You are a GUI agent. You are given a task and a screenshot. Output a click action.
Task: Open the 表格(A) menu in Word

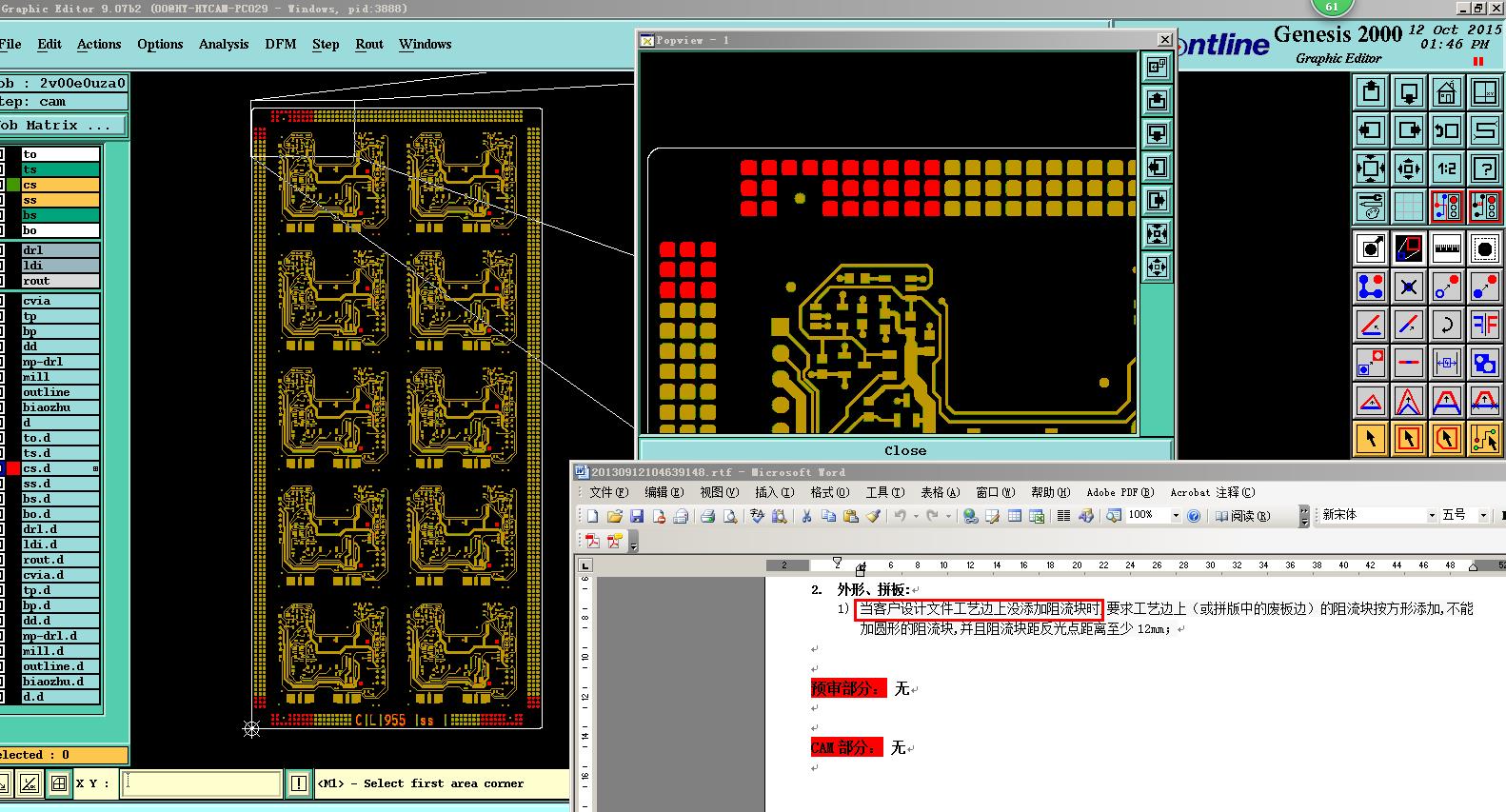[x=940, y=492]
